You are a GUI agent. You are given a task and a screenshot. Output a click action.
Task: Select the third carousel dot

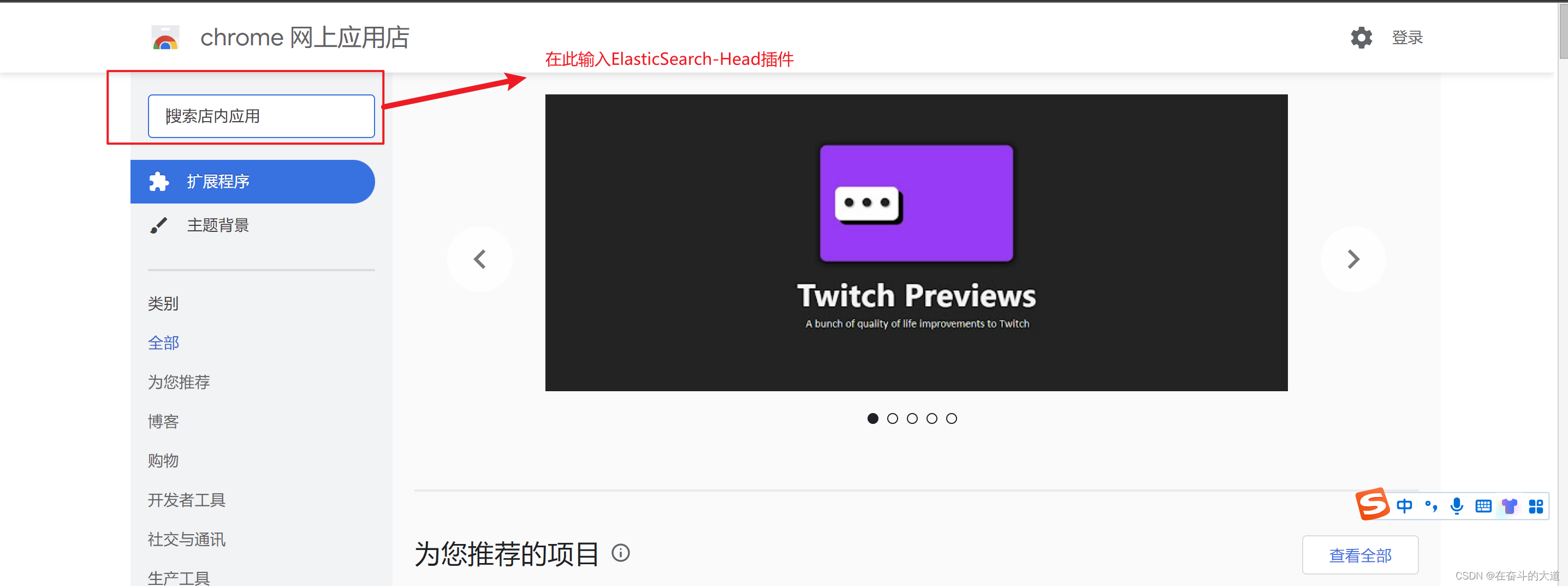click(912, 418)
